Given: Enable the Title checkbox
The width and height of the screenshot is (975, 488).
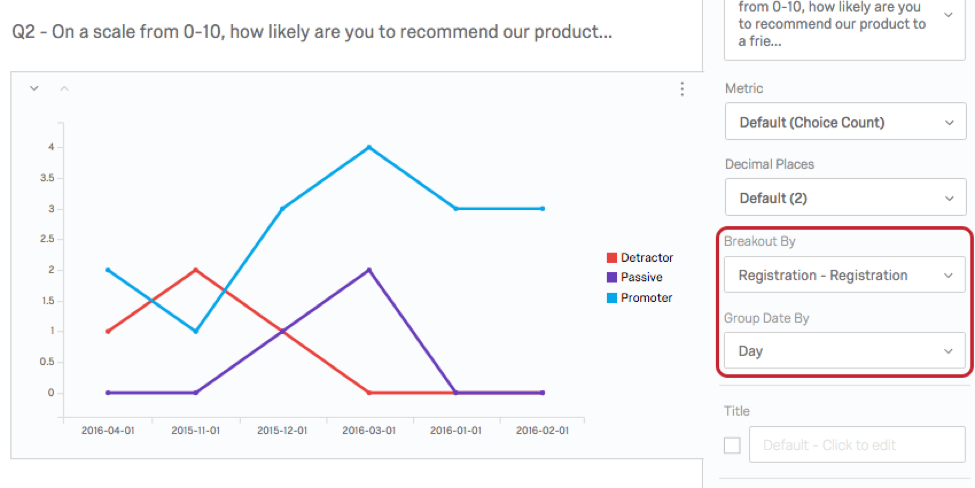Looking at the screenshot, I should 732,445.
